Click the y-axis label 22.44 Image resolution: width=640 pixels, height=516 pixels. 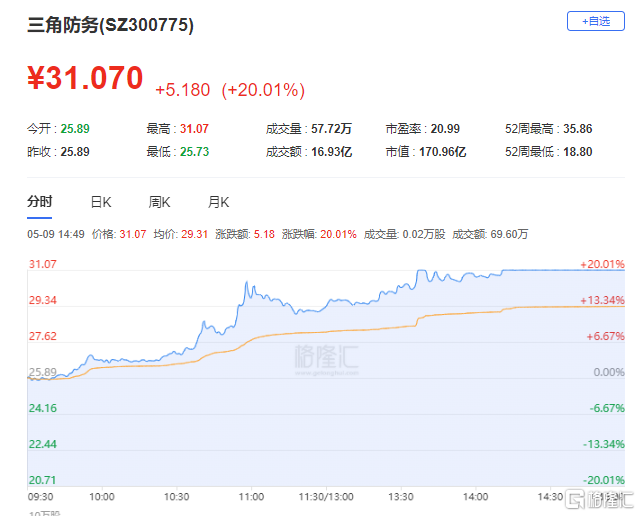pos(42,444)
